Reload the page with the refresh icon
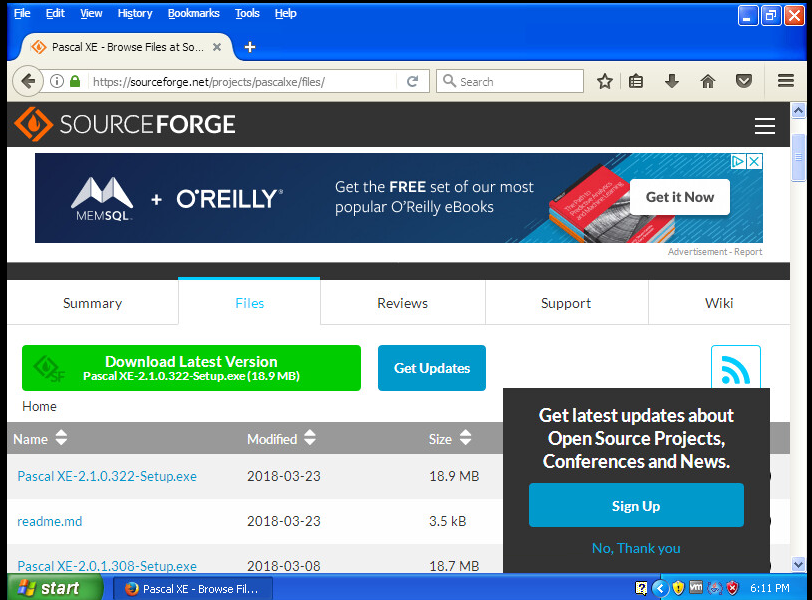Viewport: 812px width, 600px height. pos(412,81)
